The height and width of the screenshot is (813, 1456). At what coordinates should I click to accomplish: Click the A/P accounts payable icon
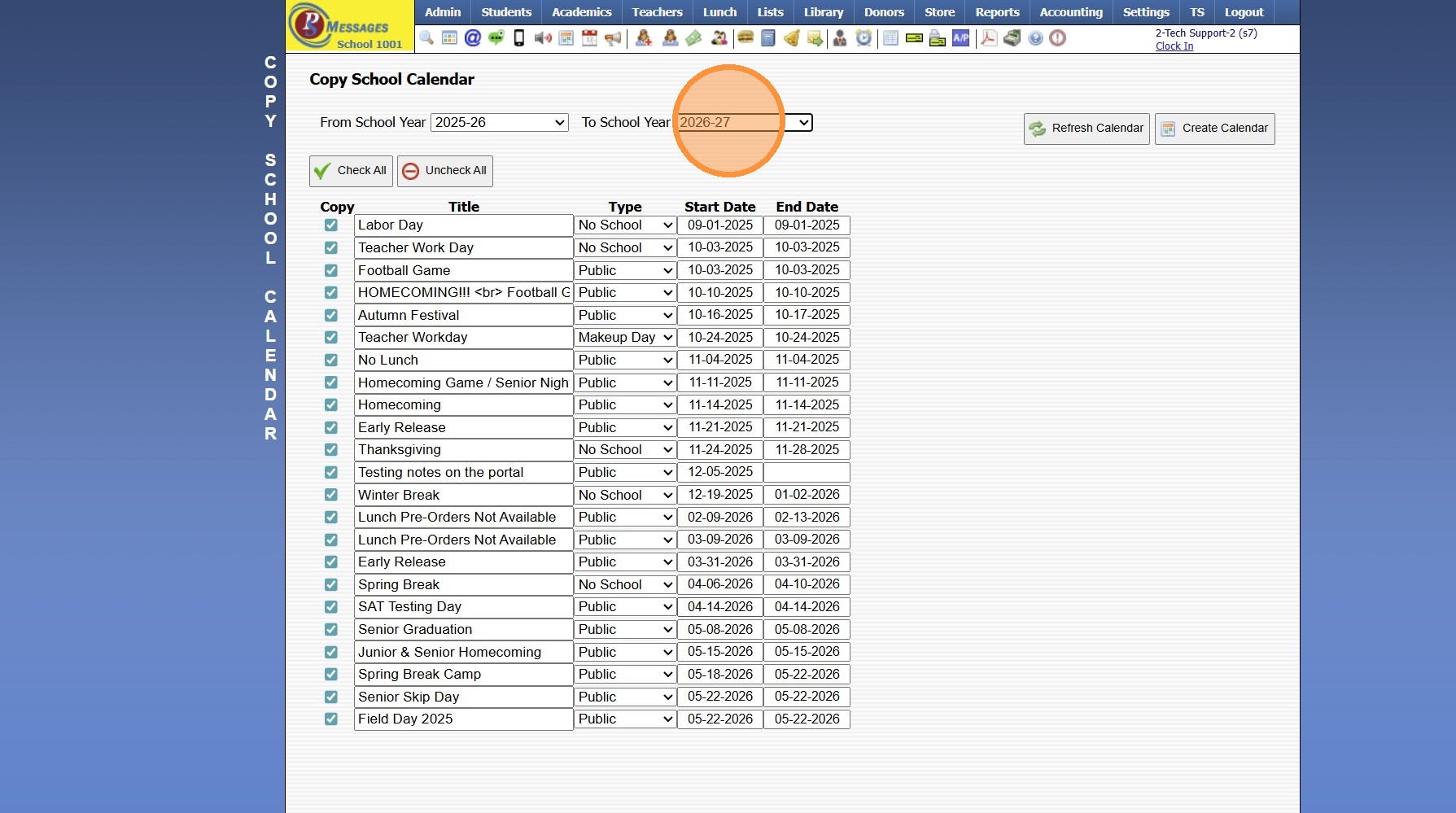[961, 38]
